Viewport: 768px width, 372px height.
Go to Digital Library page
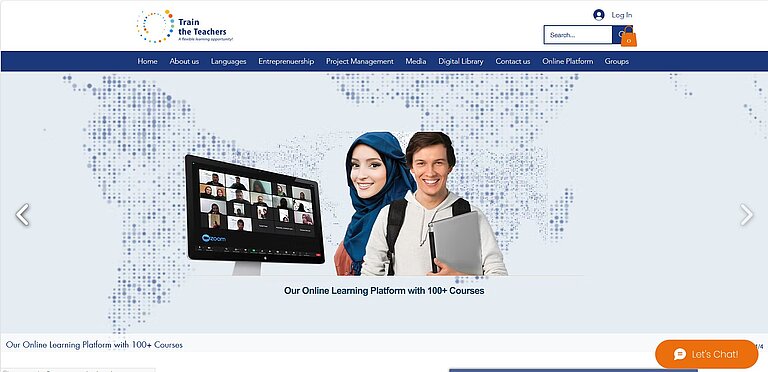[461, 61]
